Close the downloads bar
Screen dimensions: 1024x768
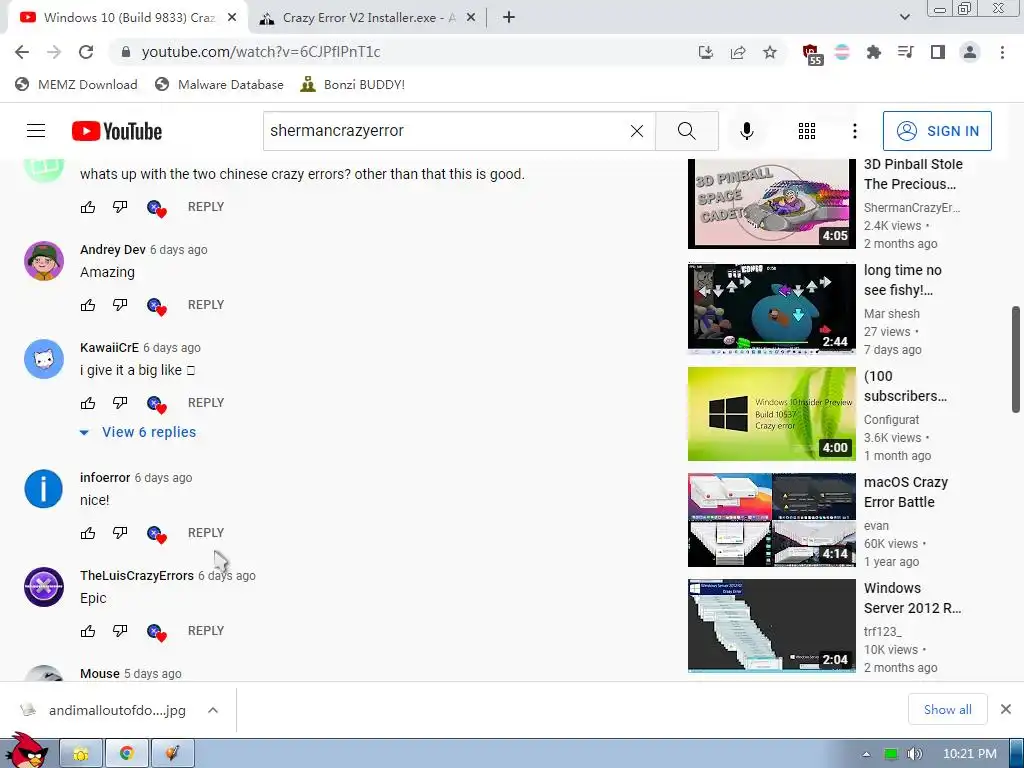point(1006,709)
